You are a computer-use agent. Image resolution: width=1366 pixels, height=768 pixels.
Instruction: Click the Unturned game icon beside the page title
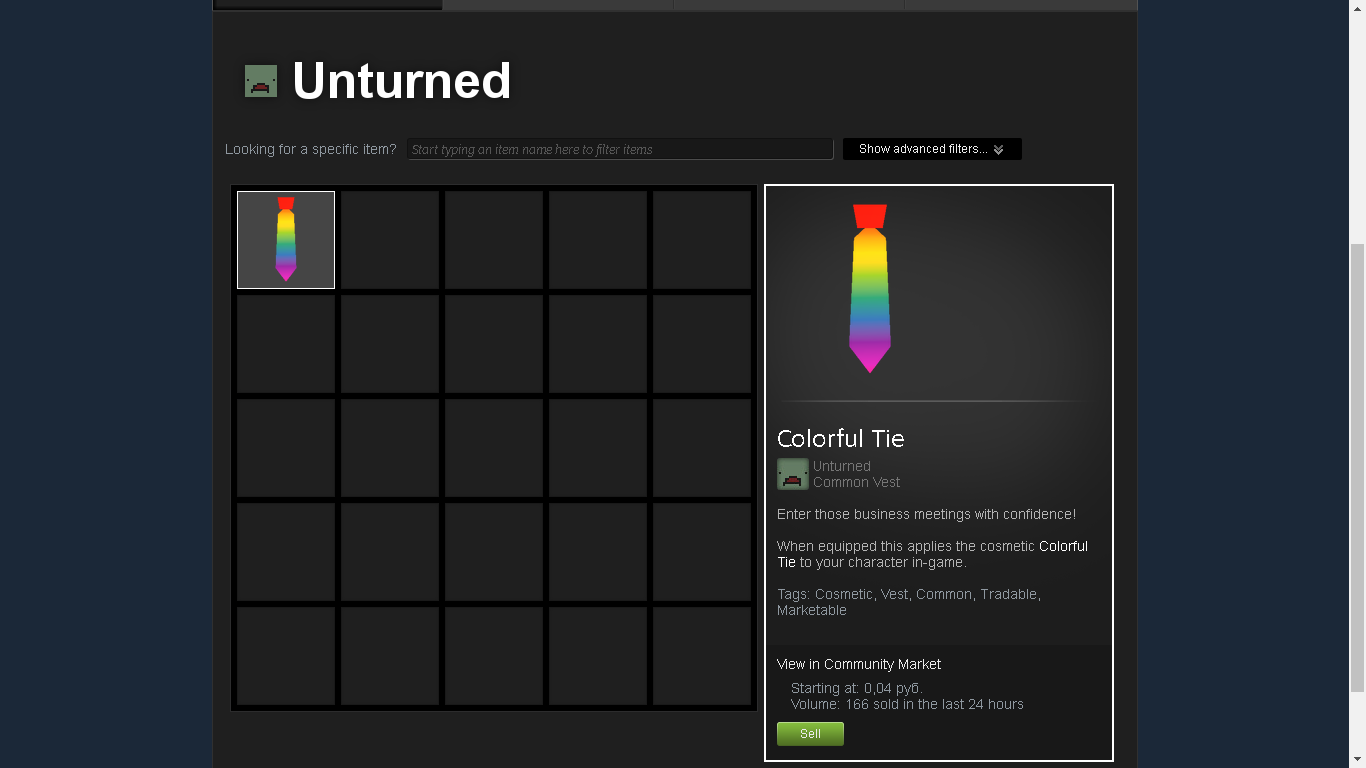(x=261, y=82)
